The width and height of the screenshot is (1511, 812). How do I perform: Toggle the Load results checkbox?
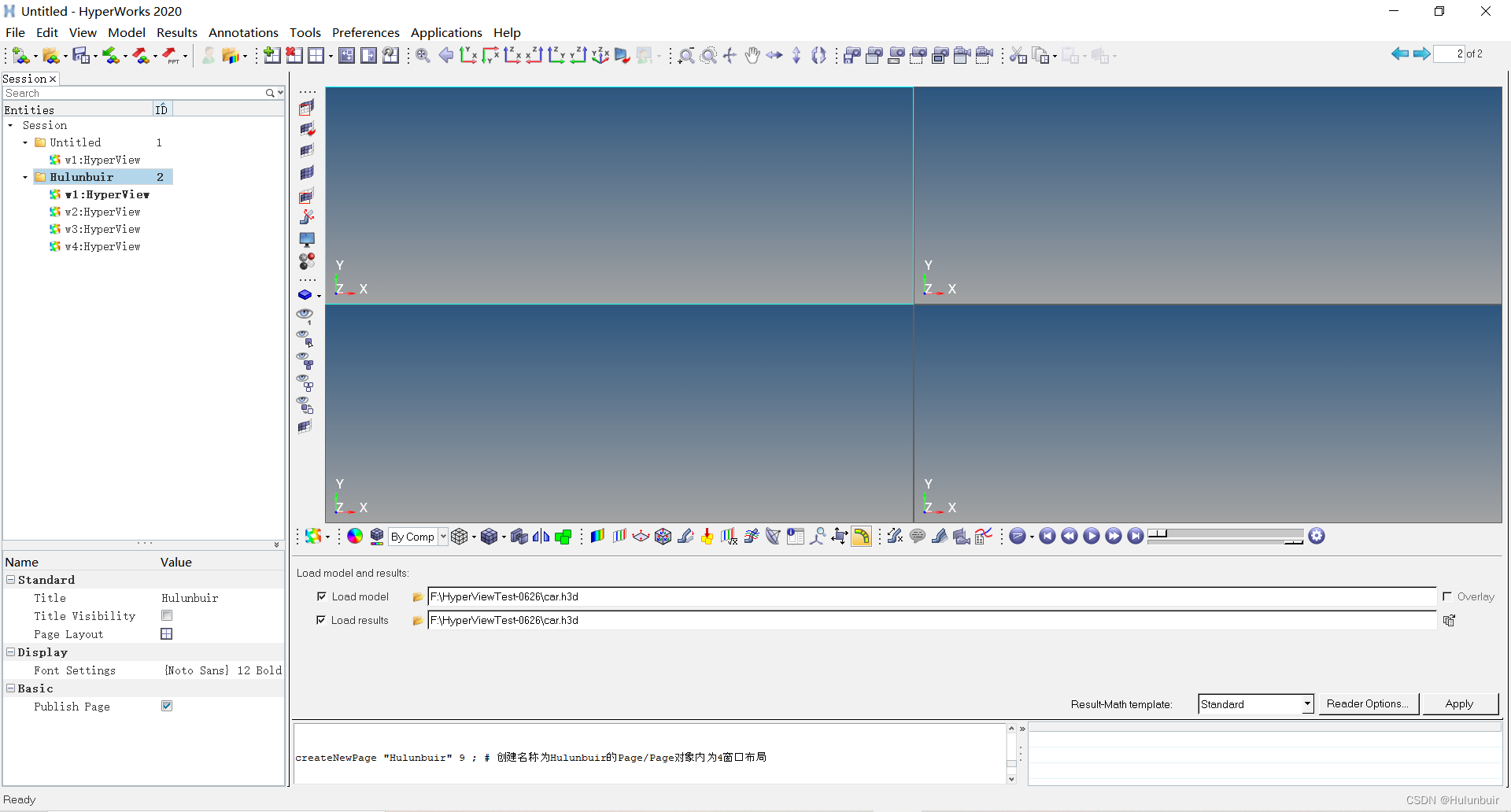coord(321,620)
